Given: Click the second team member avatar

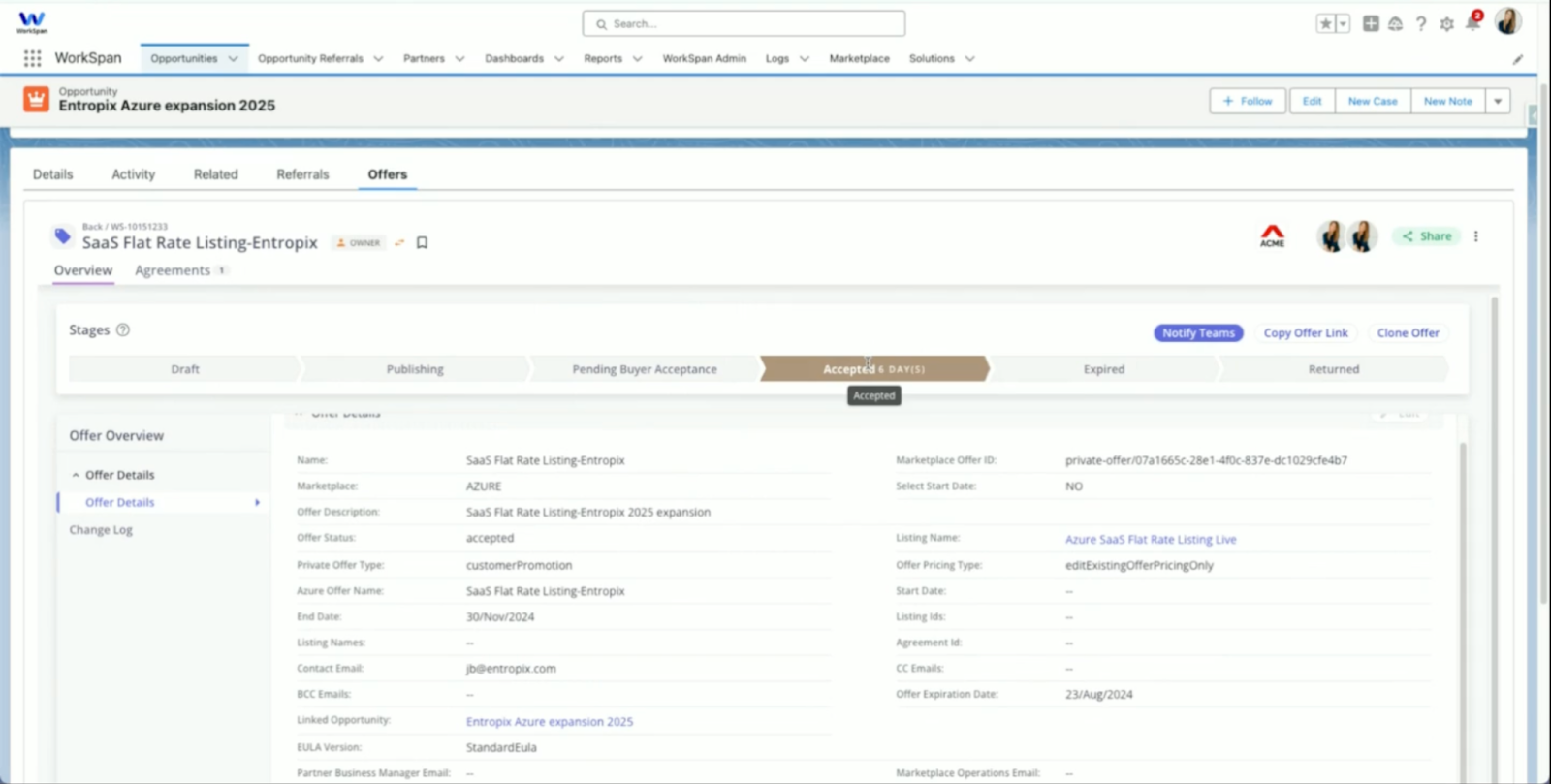Looking at the screenshot, I should click(1363, 236).
